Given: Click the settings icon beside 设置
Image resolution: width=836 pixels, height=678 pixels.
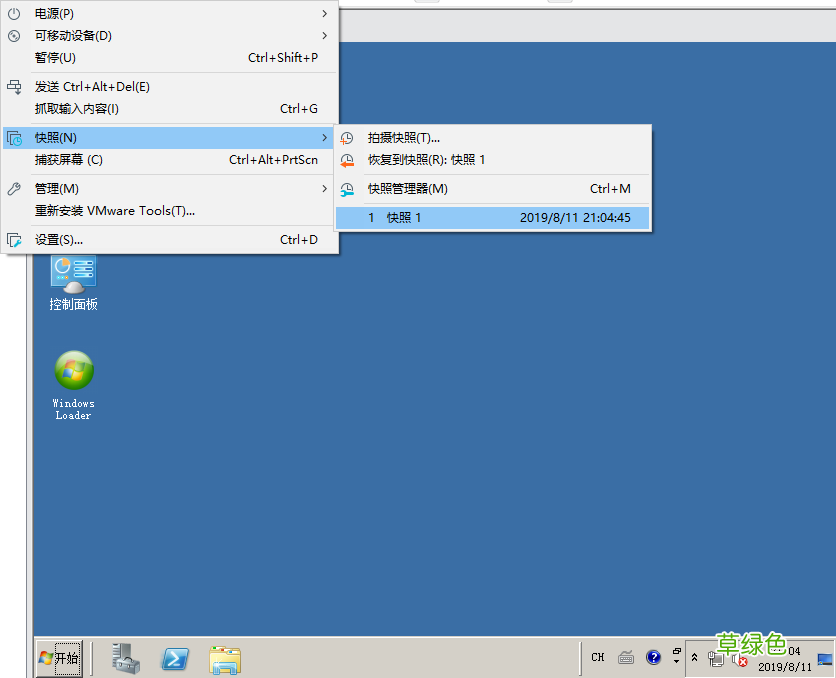Looking at the screenshot, I should (x=12, y=240).
